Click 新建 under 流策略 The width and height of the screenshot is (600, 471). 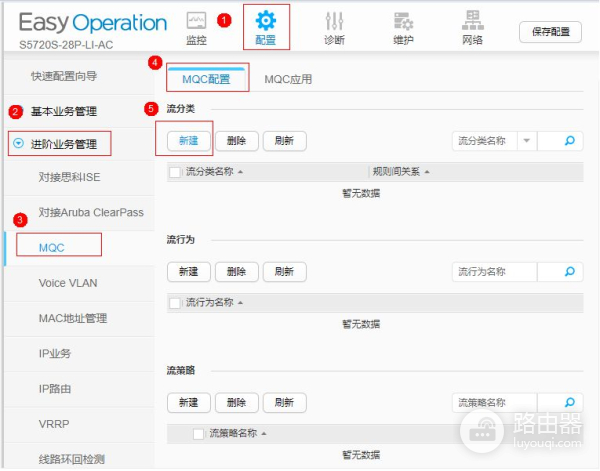pyautogui.click(x=189, y=403)
